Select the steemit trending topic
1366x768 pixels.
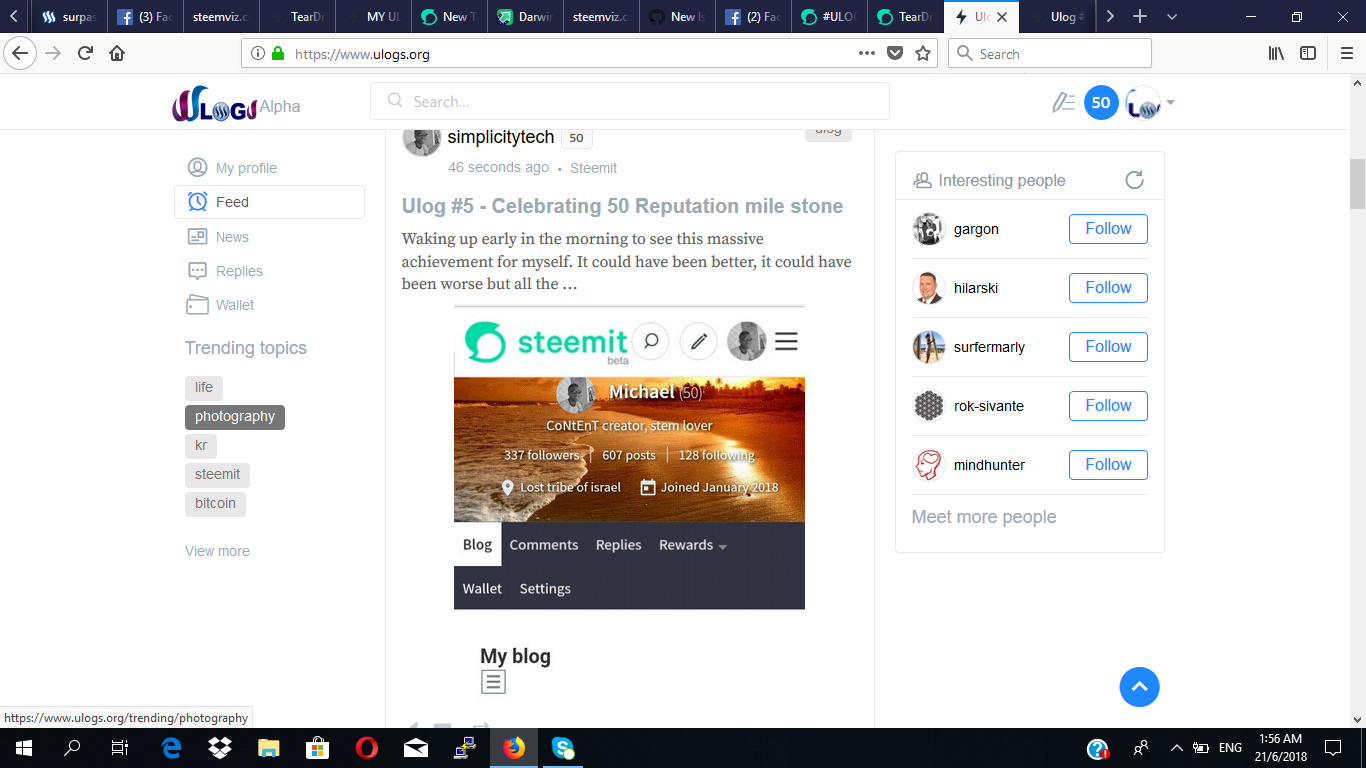217,474
